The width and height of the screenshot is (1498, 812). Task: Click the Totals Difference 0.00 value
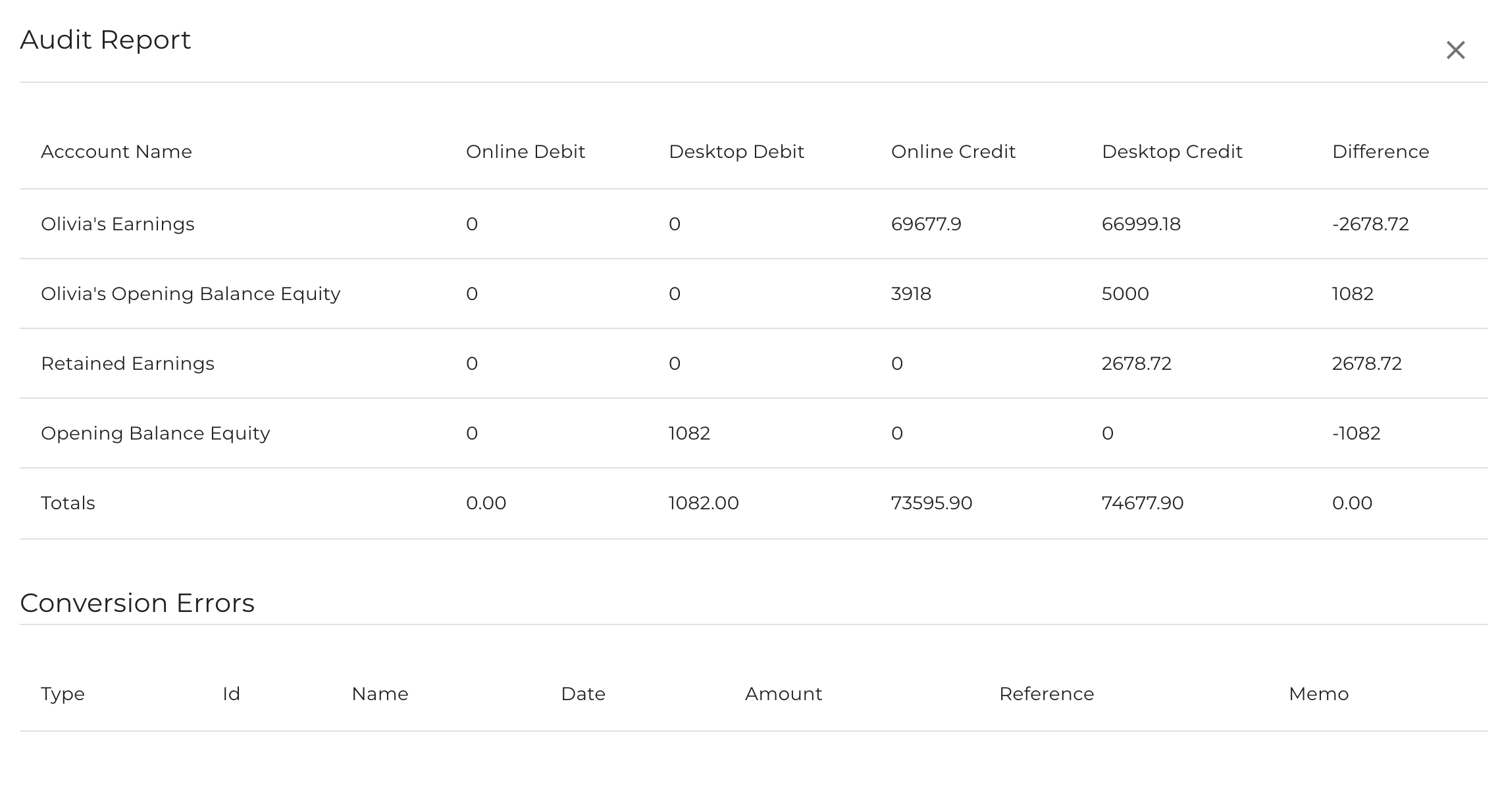(1352, 503)
